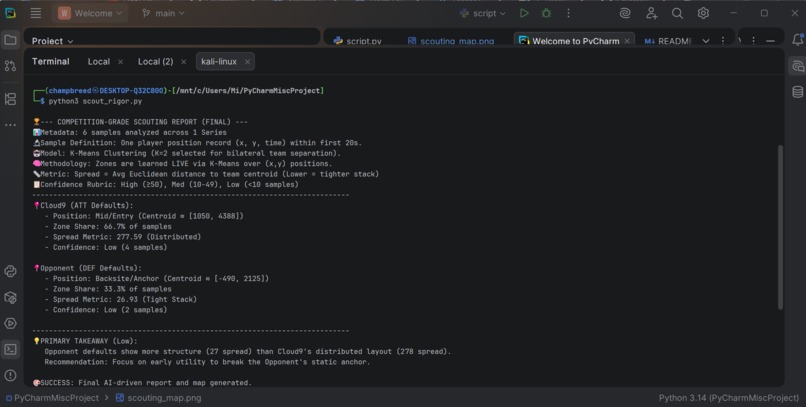Viewport: 806px width, 407px height.
Task: Close the Local terminal tab
Action: 120,62
